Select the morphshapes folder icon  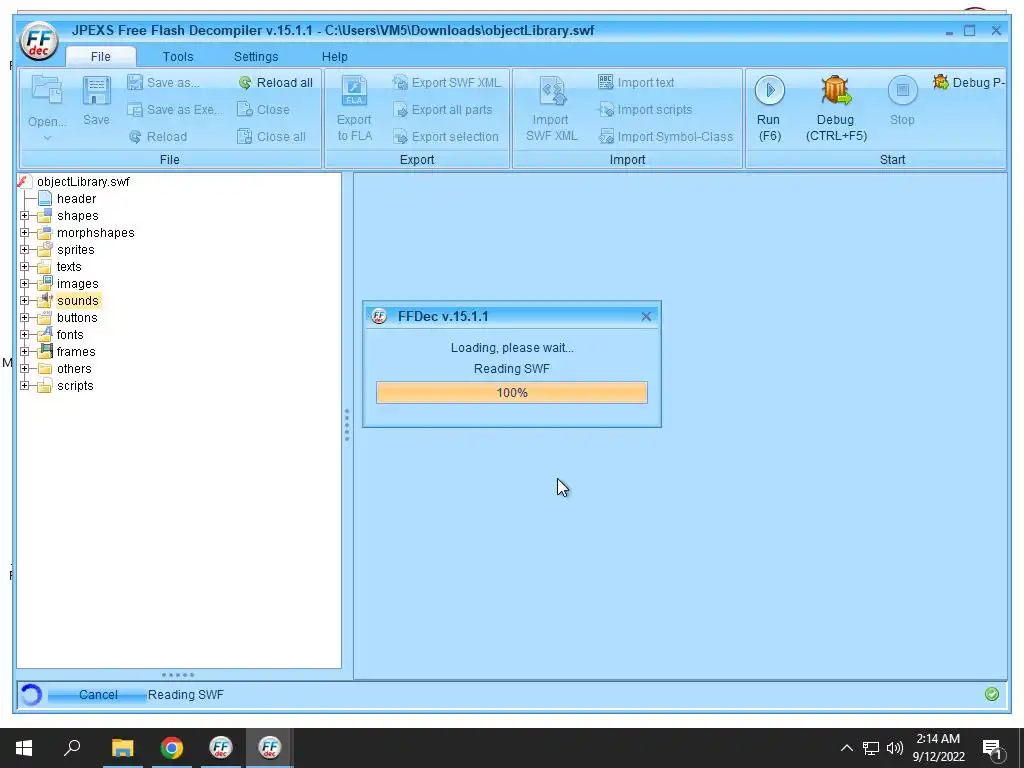[44, 232]
